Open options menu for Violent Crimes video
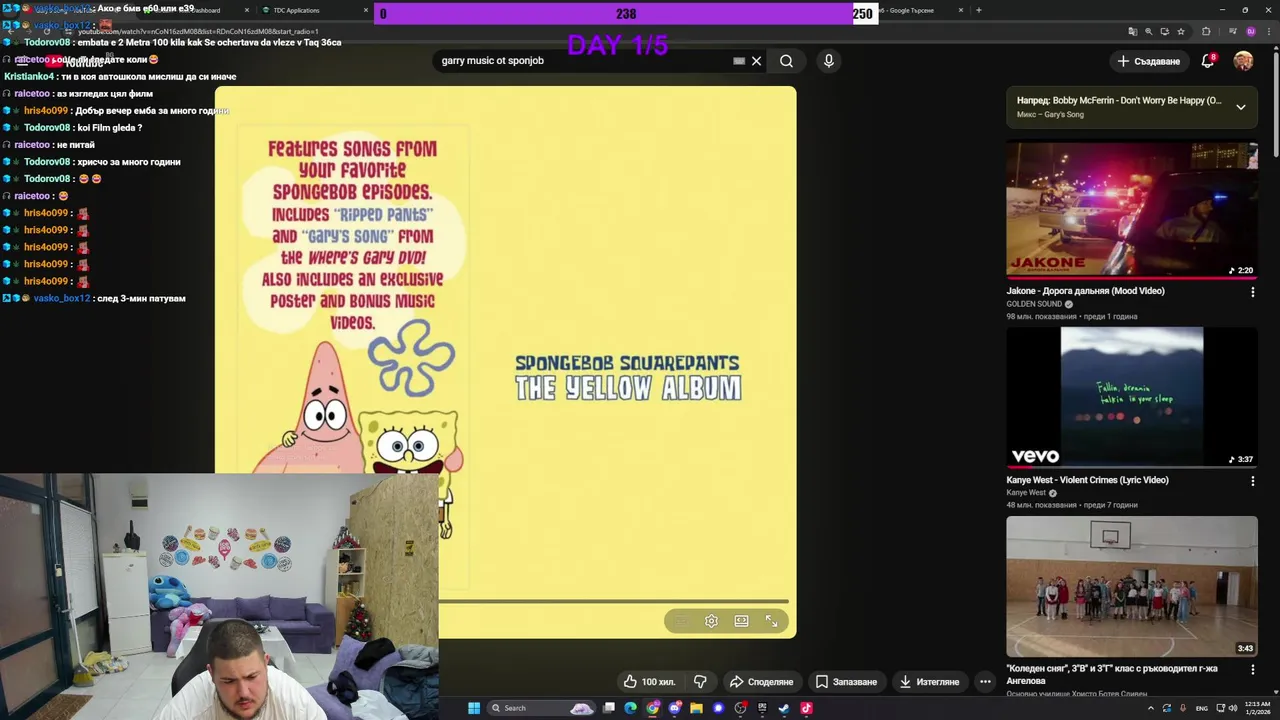This screenshot has height=720, width=1280. click(x=1252, y=481)
